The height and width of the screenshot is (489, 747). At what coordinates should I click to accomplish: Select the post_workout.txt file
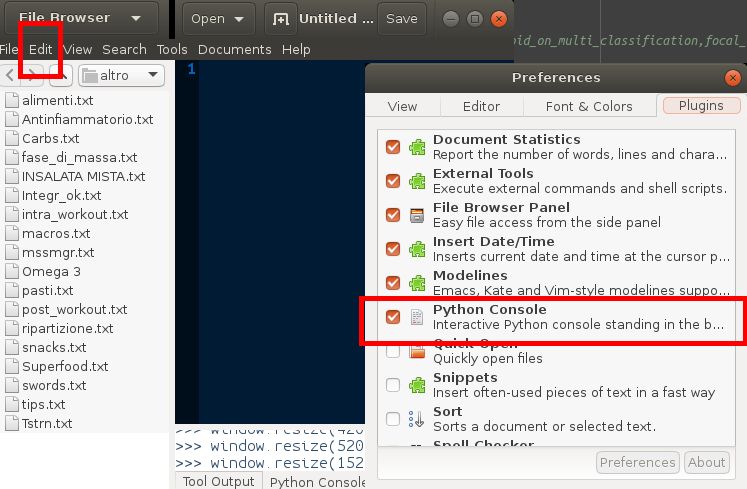75,309
